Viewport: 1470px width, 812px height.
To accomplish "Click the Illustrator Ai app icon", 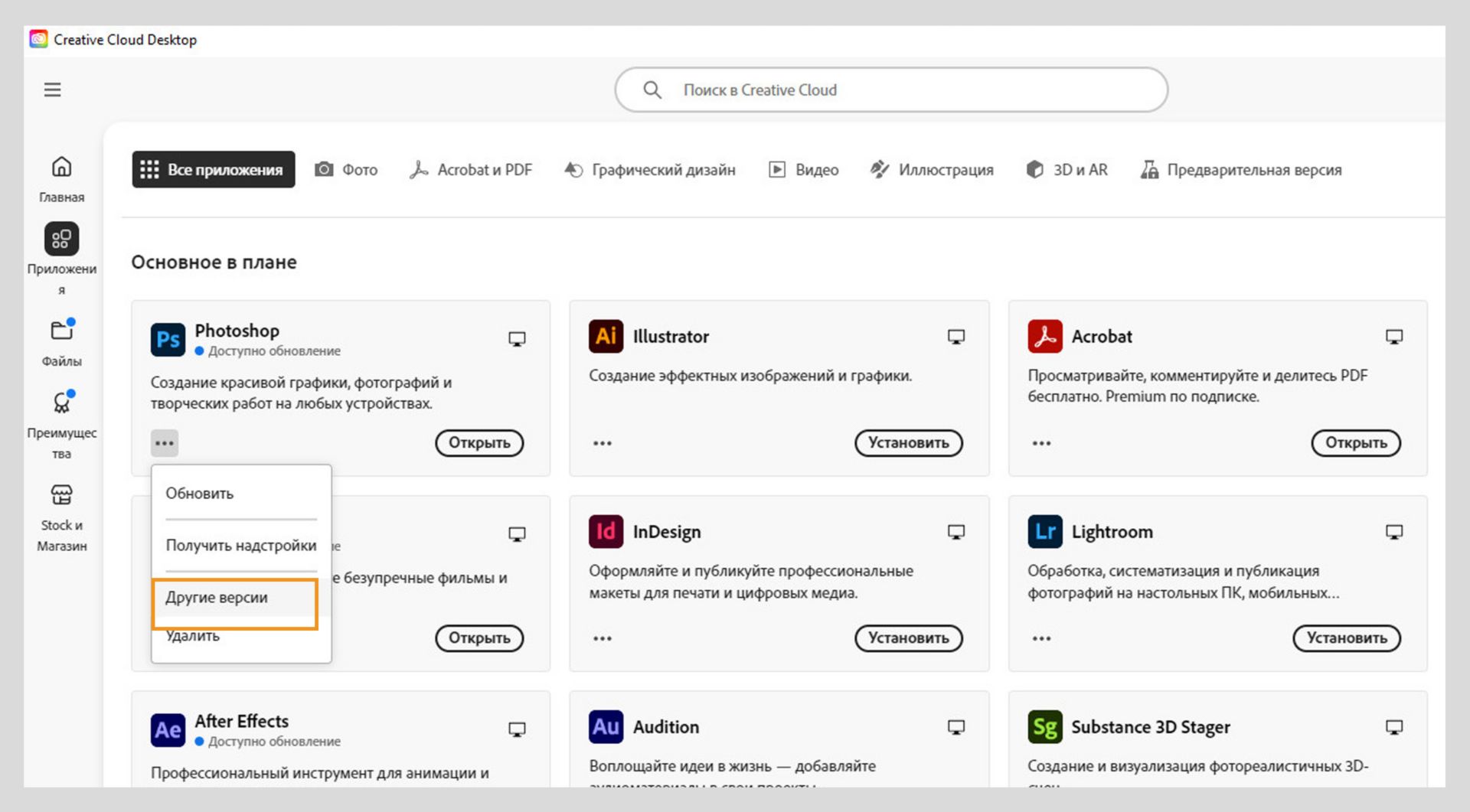I will click(x=606, y=337).
